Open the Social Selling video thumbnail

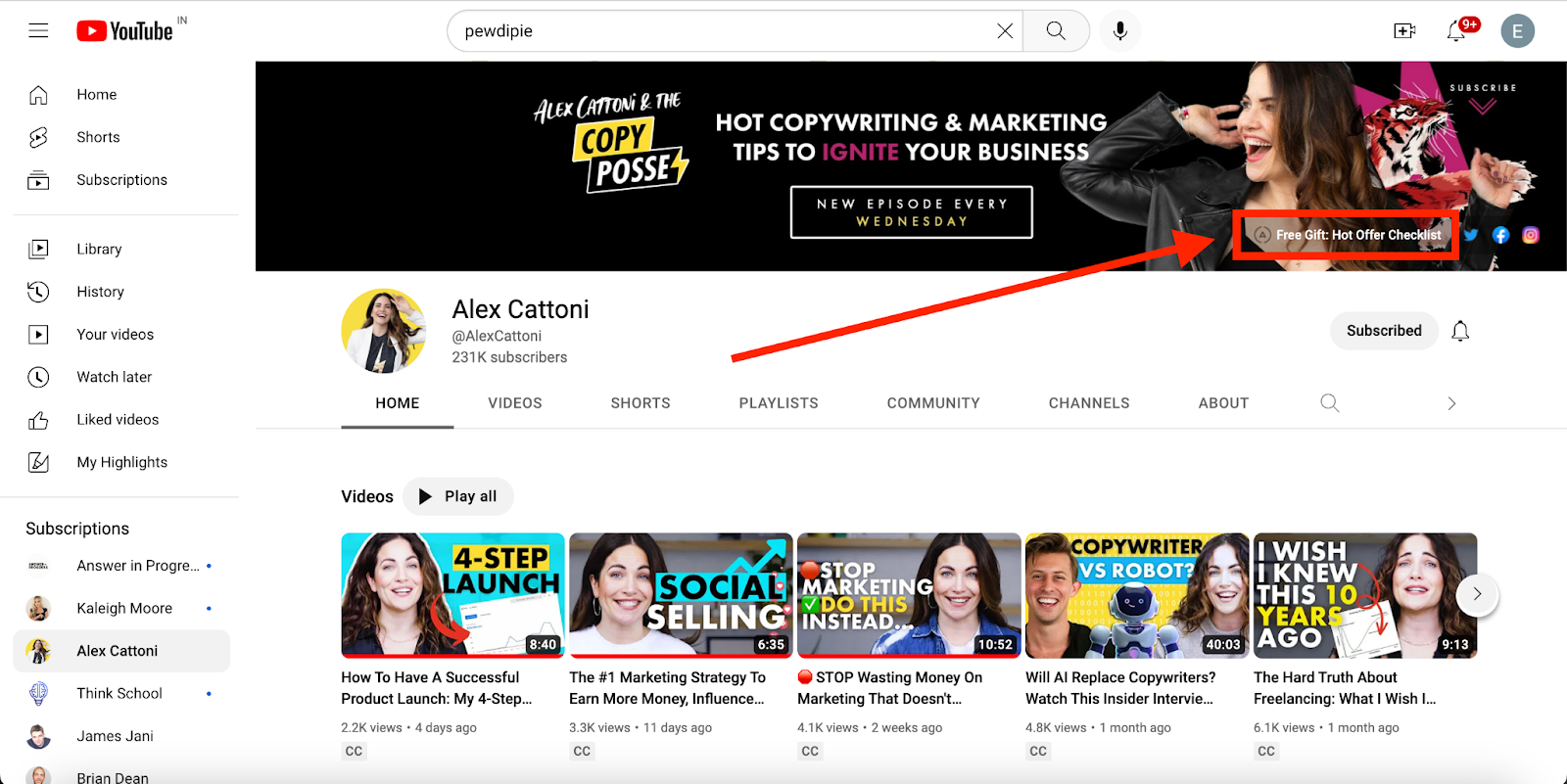[x=681, y=595]
